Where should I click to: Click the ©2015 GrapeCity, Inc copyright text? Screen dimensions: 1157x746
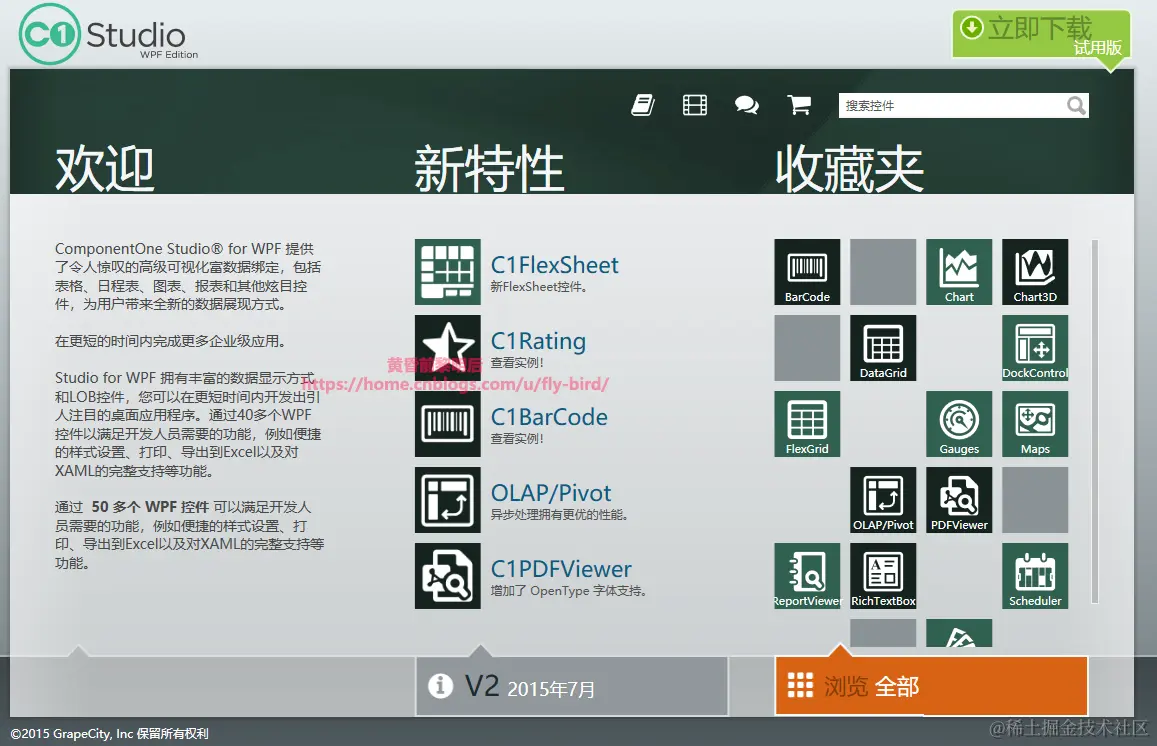109,733
